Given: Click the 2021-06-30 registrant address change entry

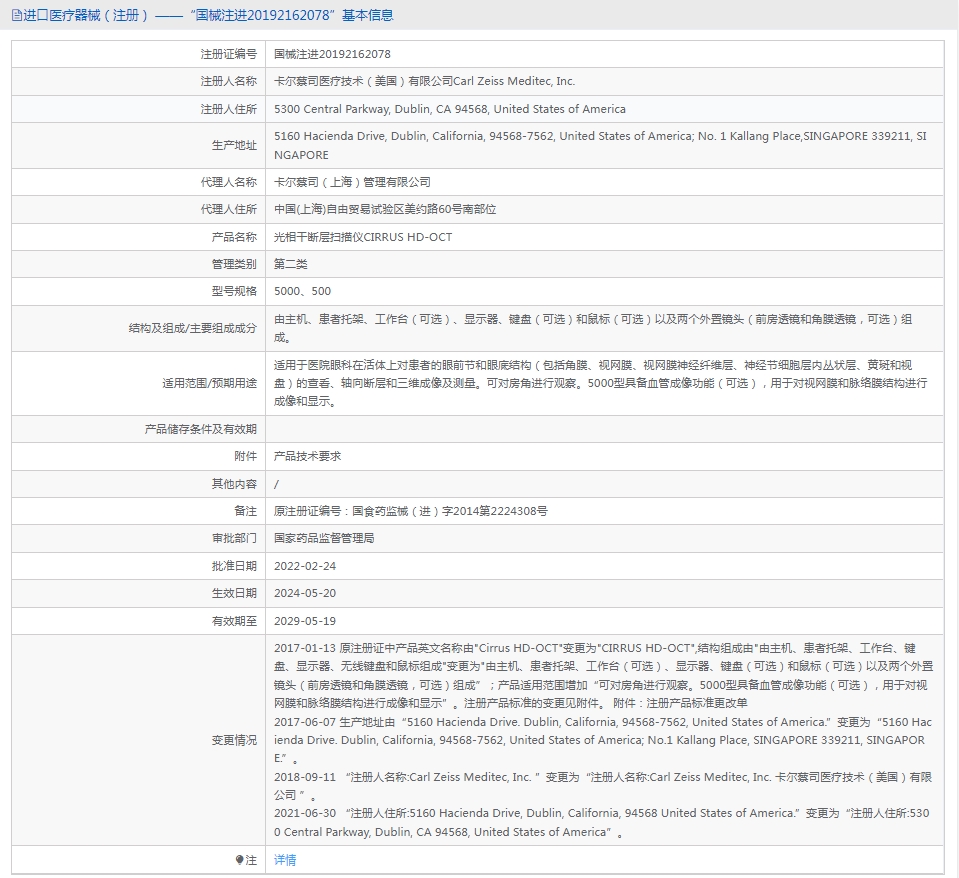Looking at the screenshot, I should [602, 822].
